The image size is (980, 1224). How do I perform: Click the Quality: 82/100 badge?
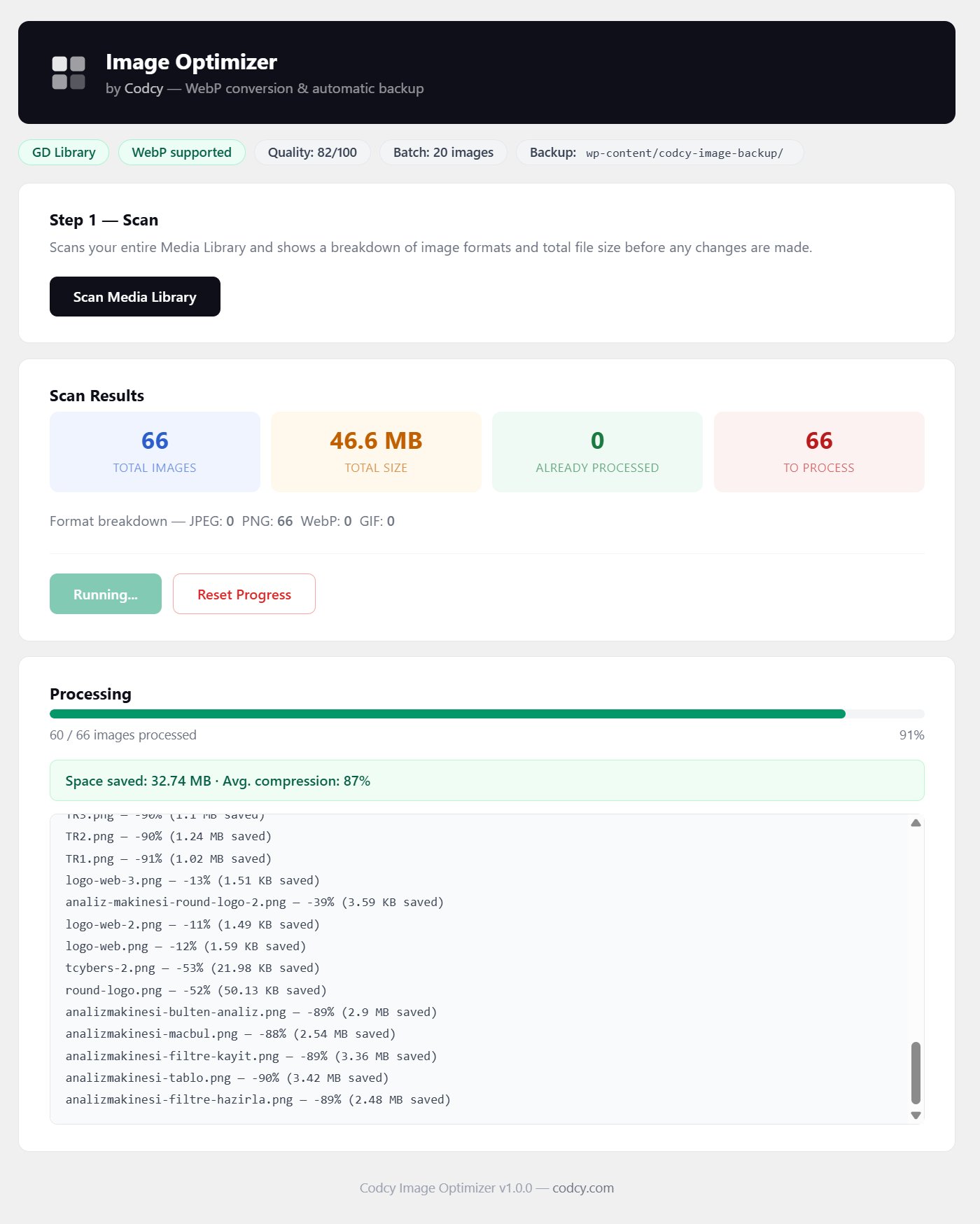click(312, 153)
